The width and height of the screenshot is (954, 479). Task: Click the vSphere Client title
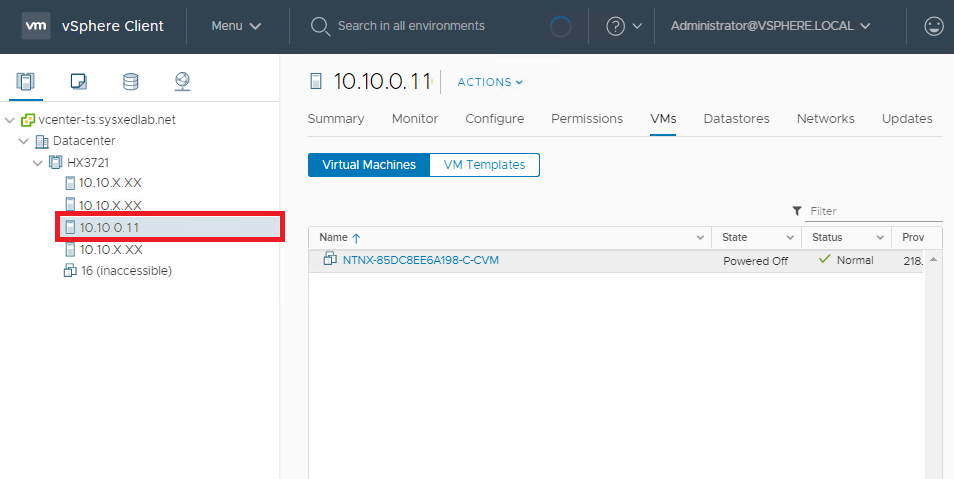click(113, 26)
